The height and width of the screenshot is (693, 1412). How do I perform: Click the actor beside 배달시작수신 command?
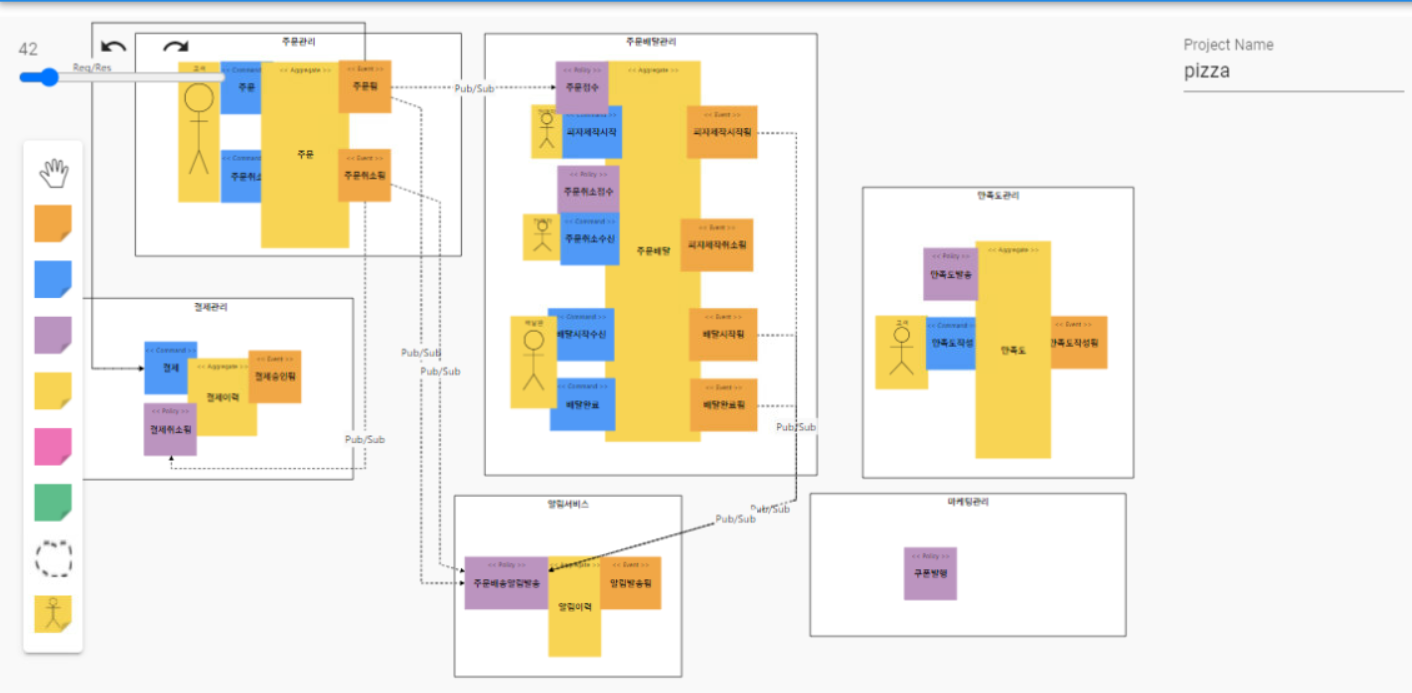(x=534, y=362)
